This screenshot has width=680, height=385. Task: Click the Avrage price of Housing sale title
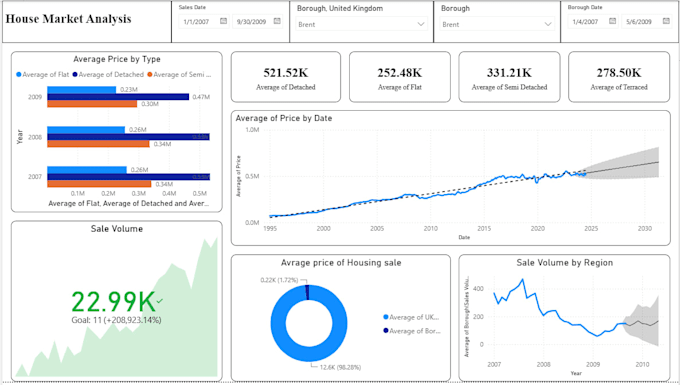341,262
